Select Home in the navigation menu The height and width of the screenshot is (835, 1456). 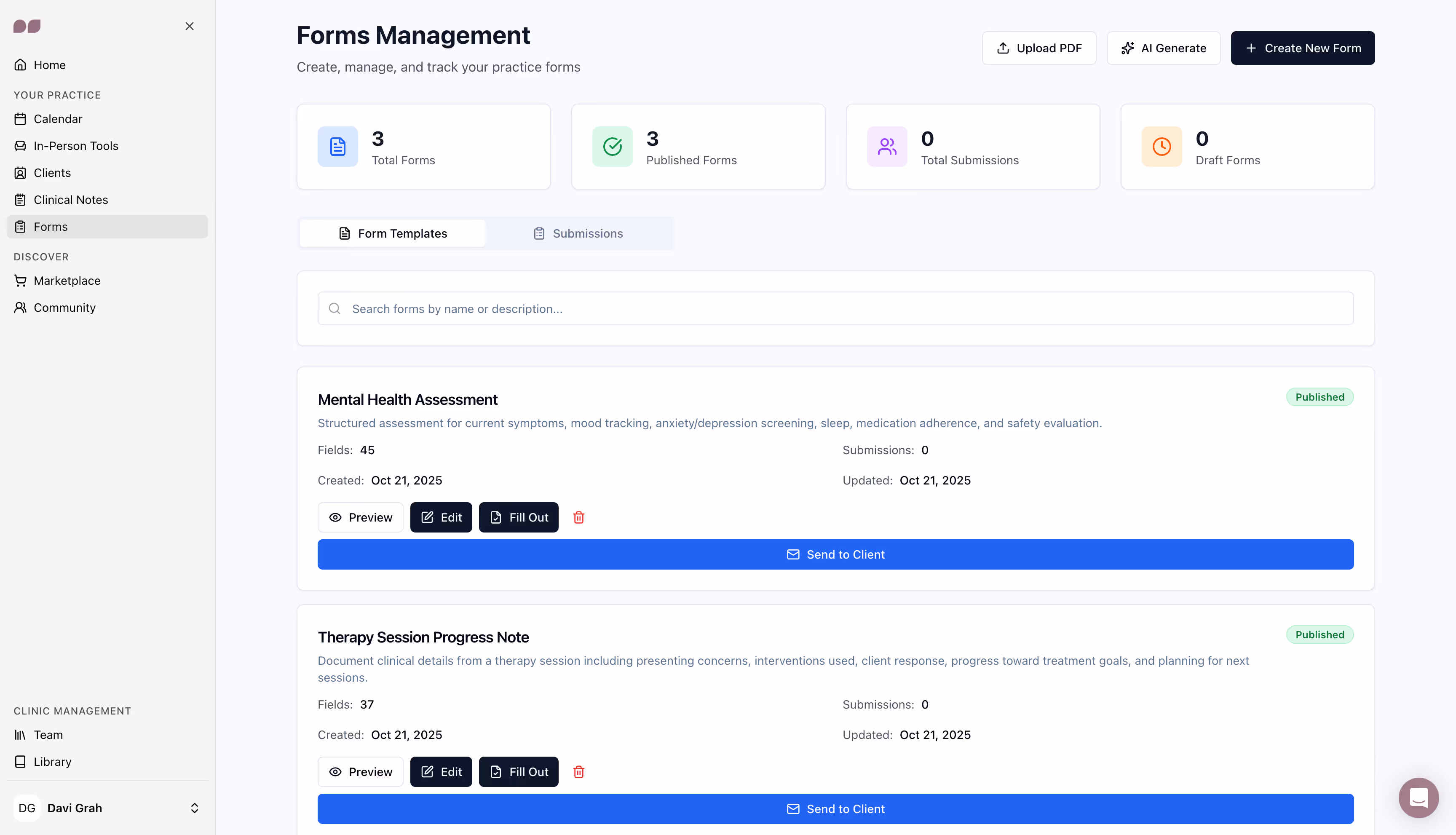tap(49, 65)
